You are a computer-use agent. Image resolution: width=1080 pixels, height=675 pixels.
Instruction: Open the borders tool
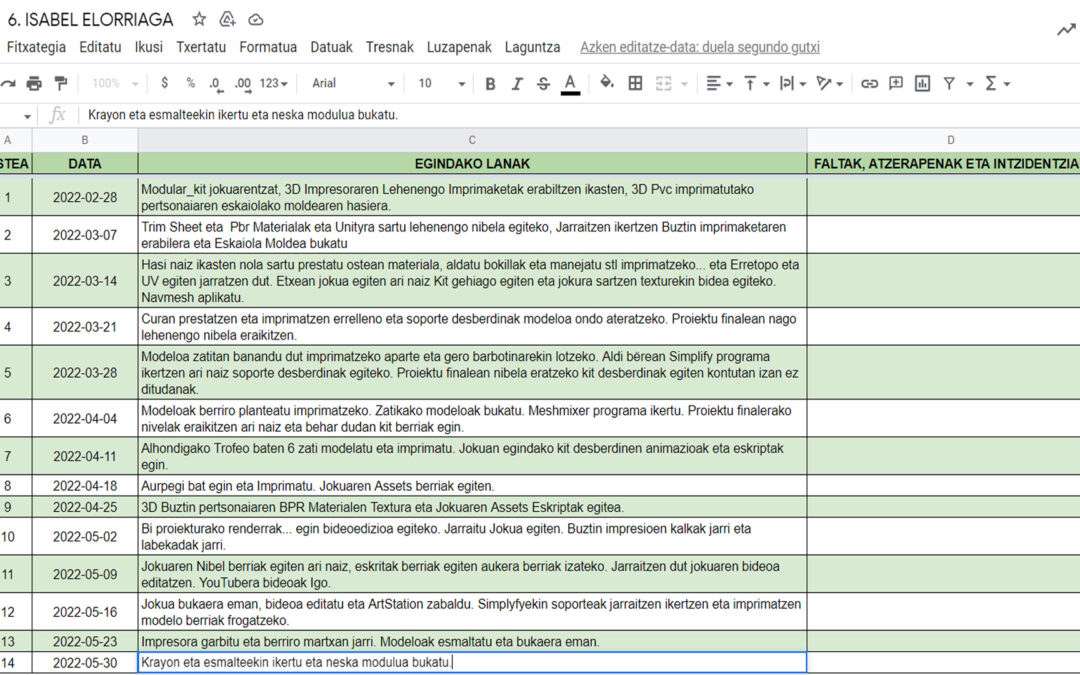pos(635,83)
